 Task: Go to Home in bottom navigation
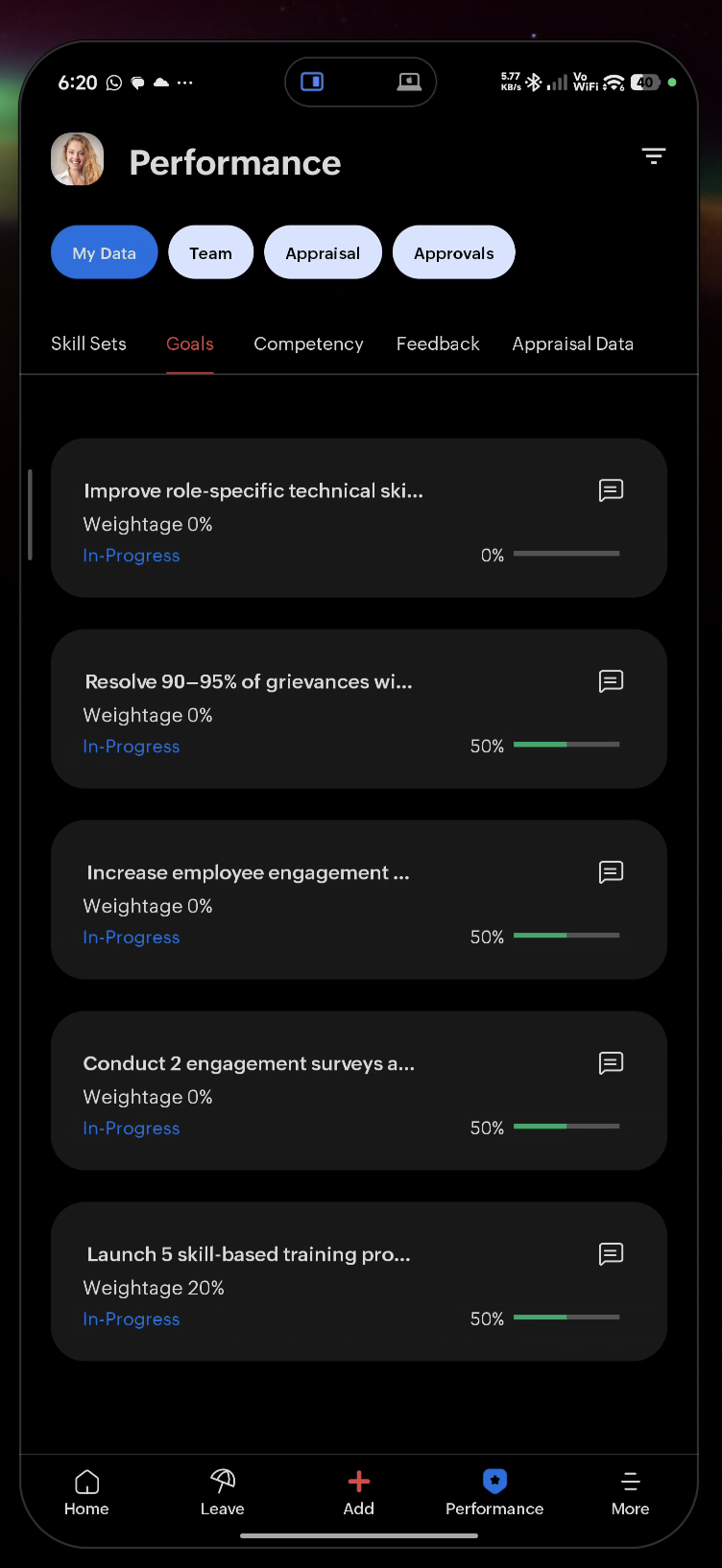86,1492
